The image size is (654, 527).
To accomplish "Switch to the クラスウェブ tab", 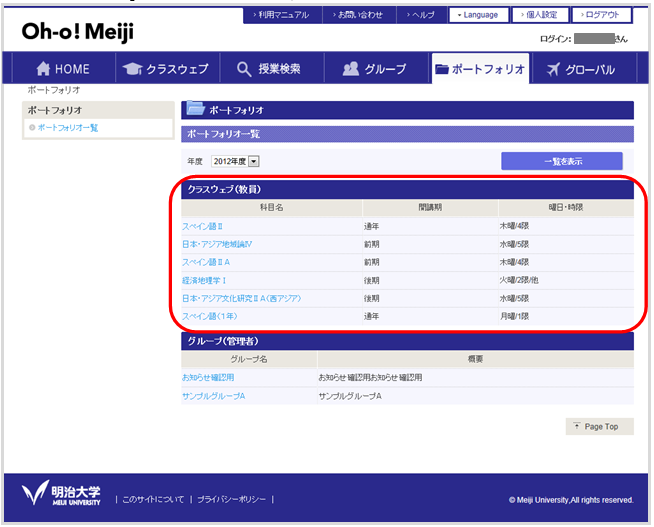I will [x=167, y=69].
